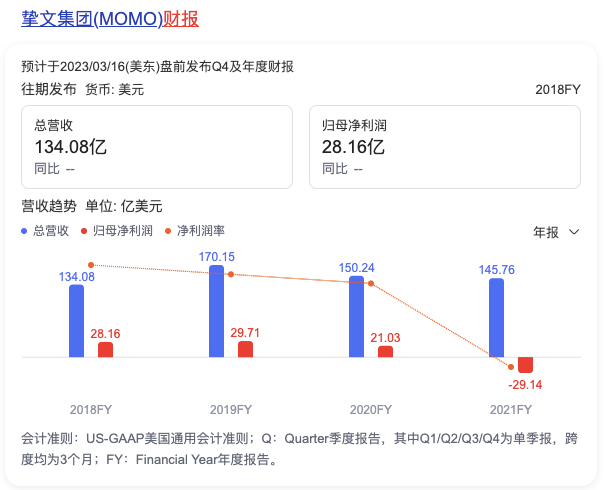Toggle the 归母净利润 legend item
The width and height of the screenshot is (604, 490).
[117, 231]
